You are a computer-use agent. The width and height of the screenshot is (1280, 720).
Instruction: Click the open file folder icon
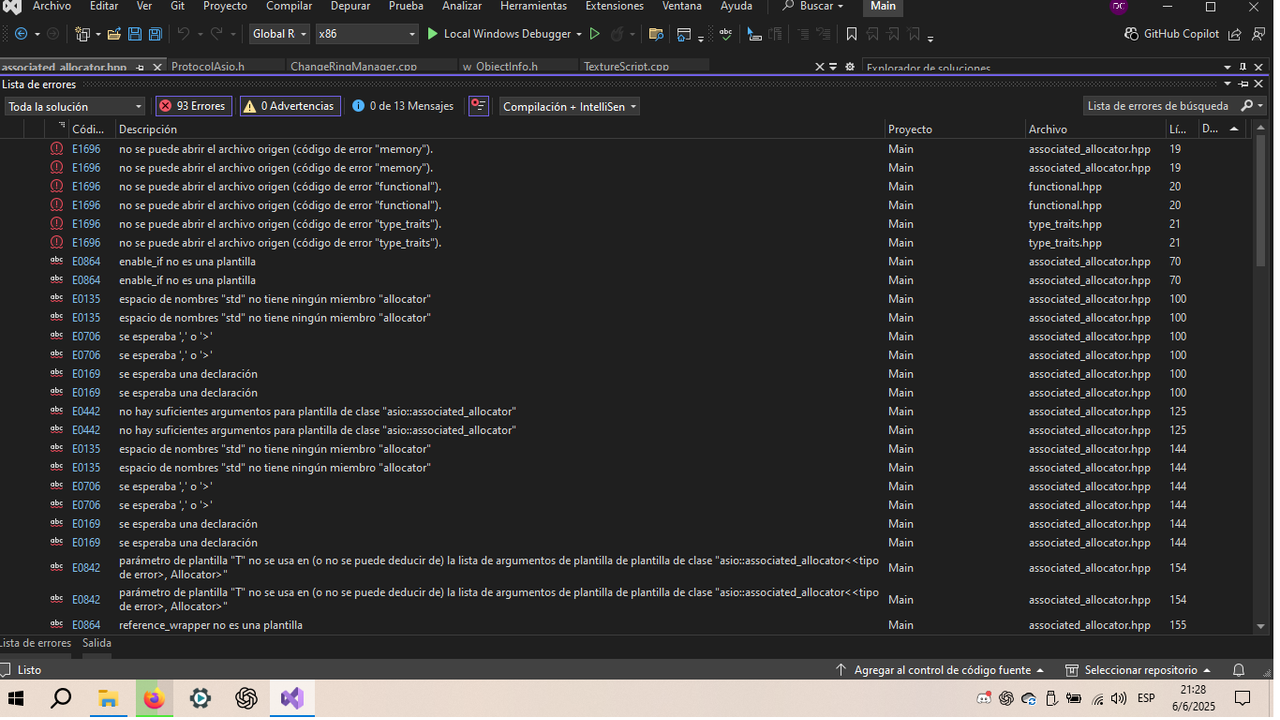114,34
